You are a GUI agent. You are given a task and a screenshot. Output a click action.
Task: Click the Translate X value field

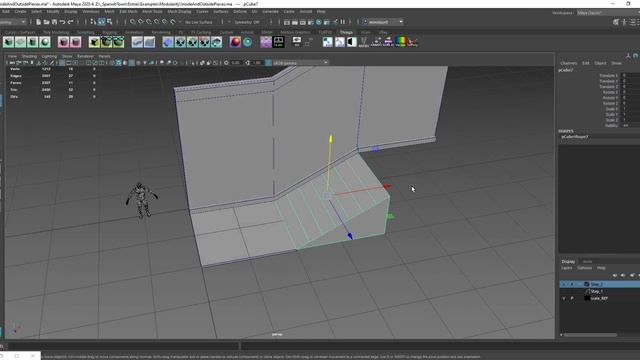[630, 76]
